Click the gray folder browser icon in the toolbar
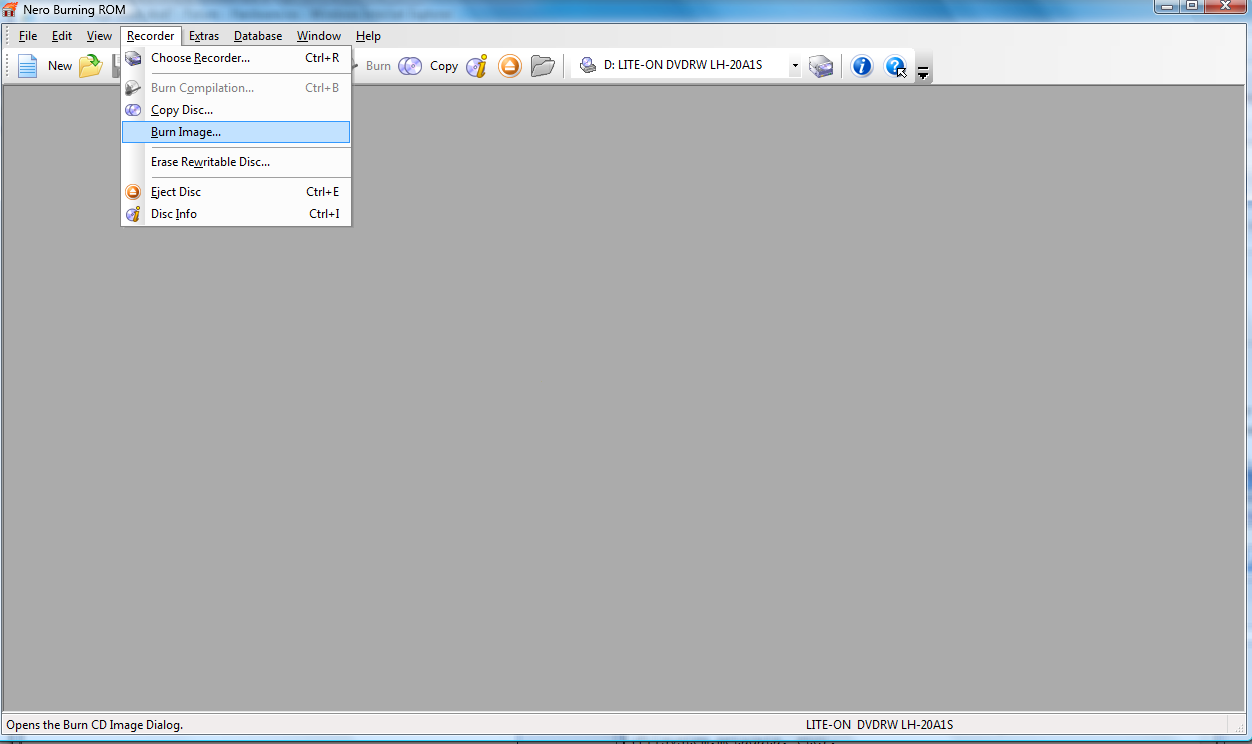This screenshot has height=744, width=1252. [x=543, y=66]
